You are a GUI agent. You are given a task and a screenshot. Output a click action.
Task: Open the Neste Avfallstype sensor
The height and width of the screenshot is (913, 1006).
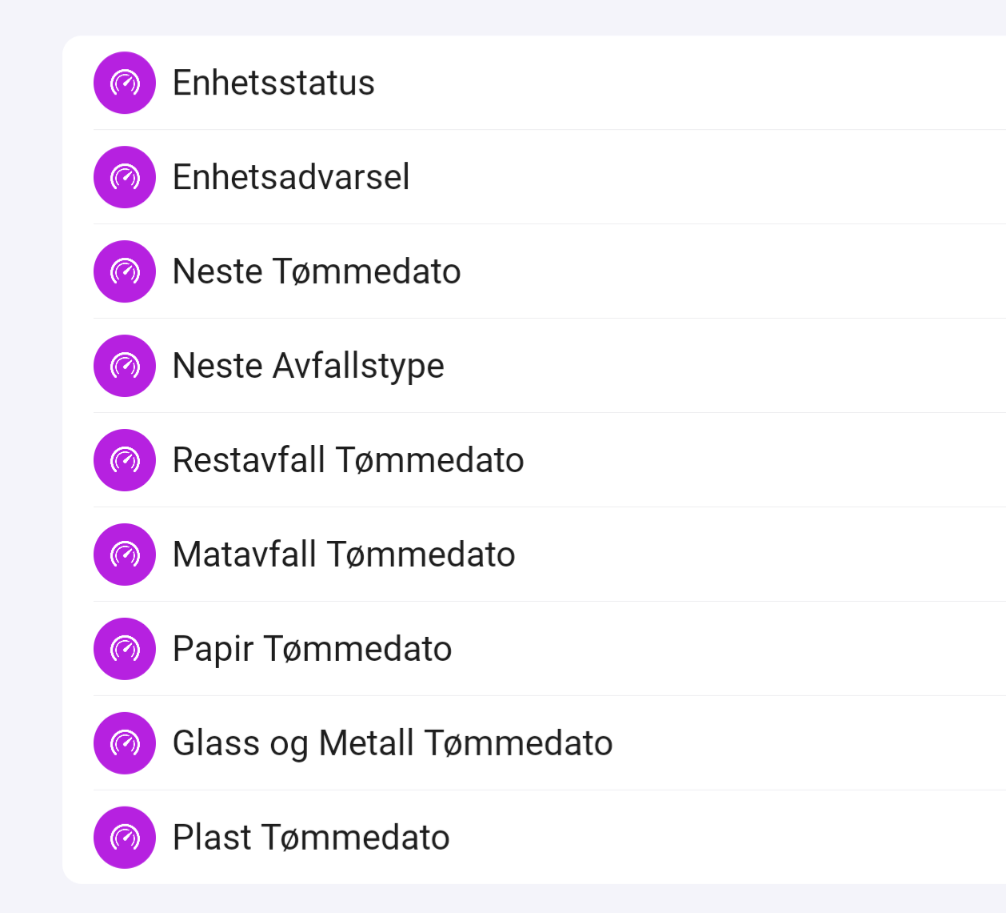tap(308, 366)
